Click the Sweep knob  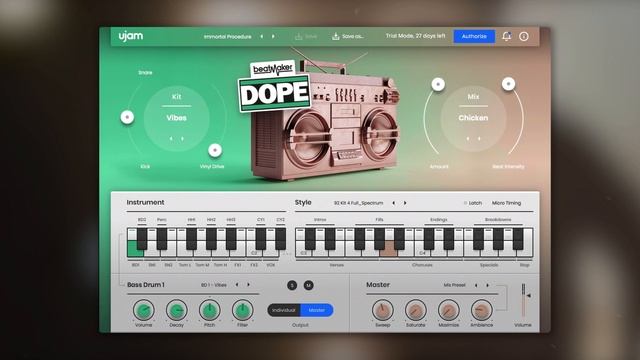(383, 311)
